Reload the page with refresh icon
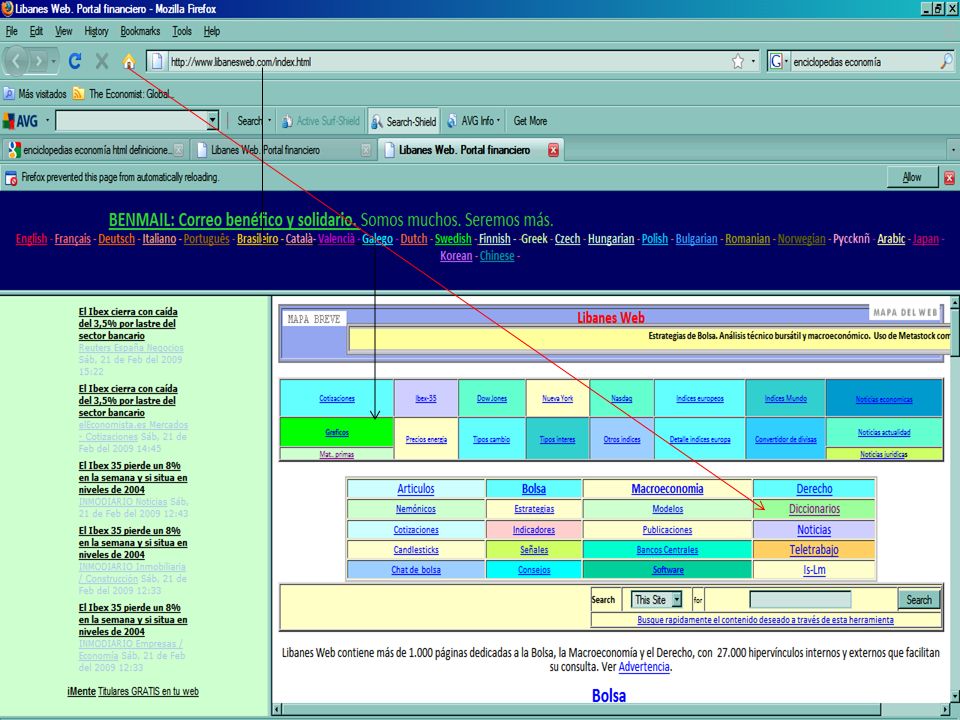 point(75,61)
